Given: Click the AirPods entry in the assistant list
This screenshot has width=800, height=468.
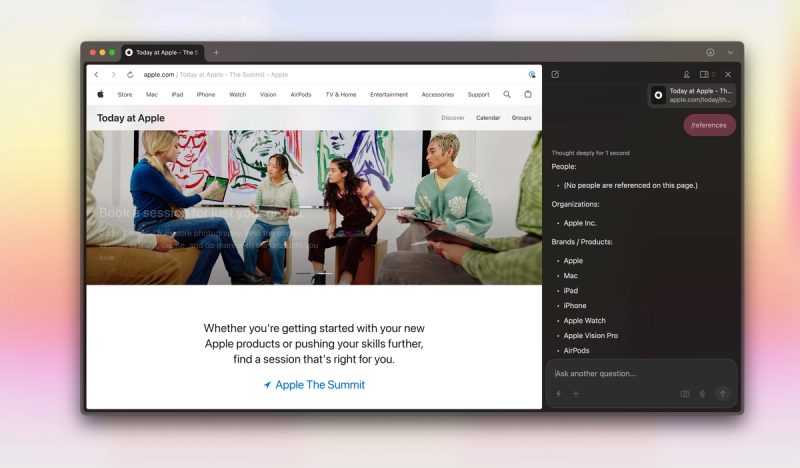Looking at the screenshot, I should tap(577, 351).
